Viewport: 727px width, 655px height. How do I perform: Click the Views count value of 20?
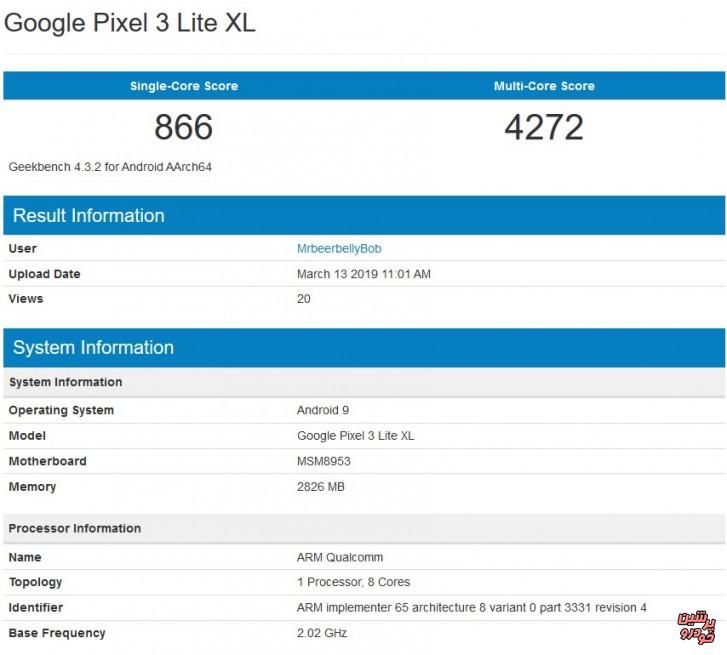tap(304, 299)
